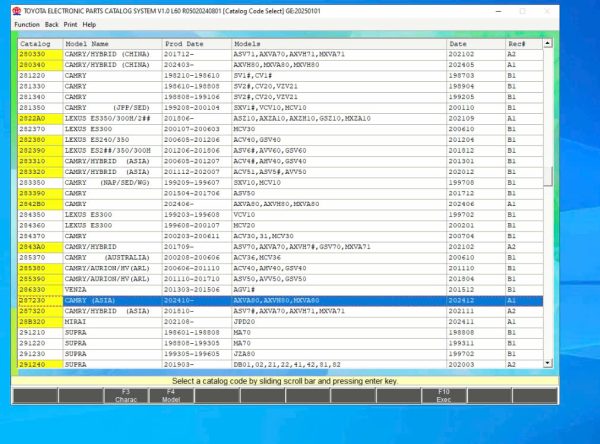Click models cell AGV1#

[x=339, y=290]
